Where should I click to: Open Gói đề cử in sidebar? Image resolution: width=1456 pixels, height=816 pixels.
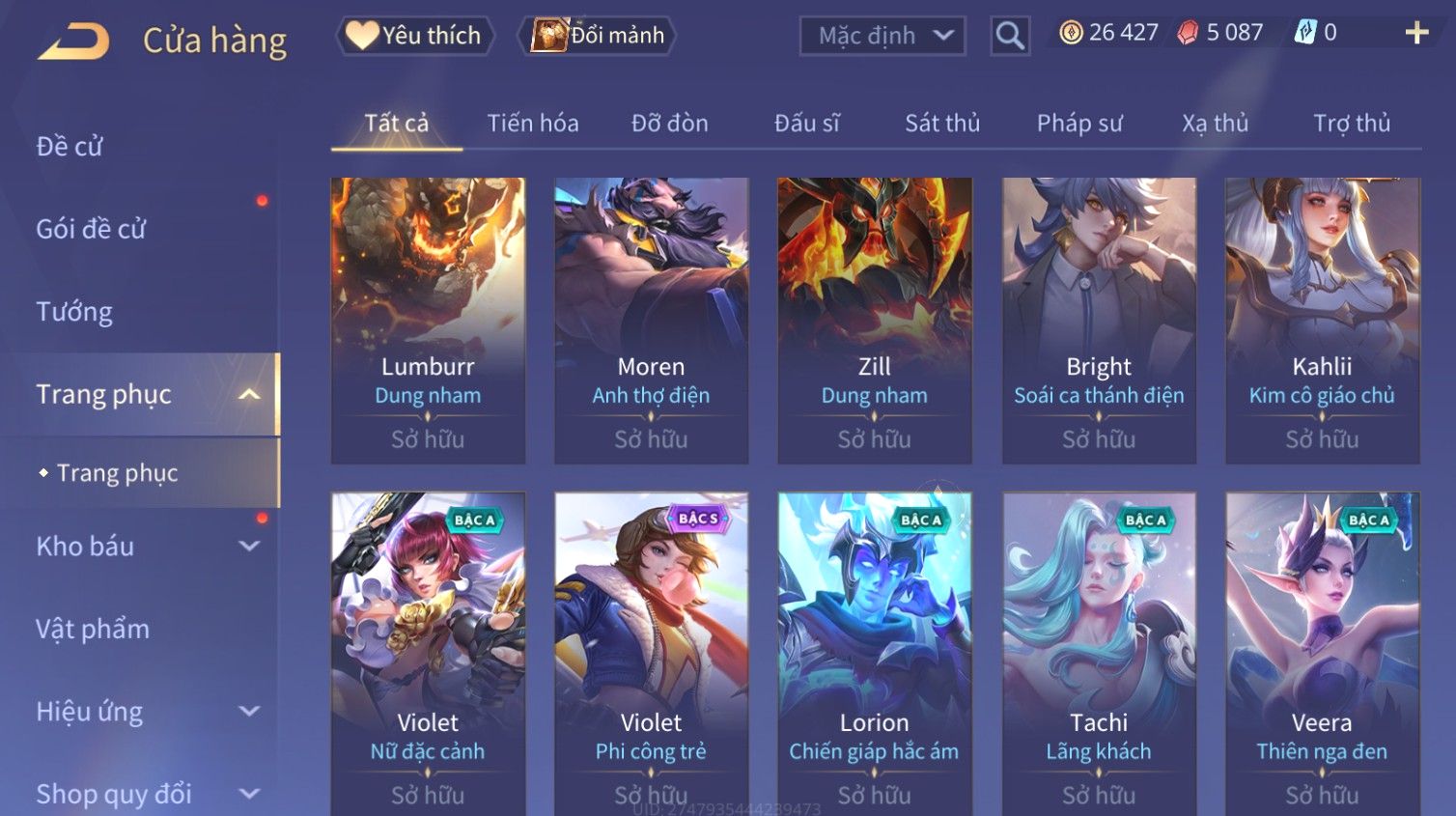[x=91, y=229]
